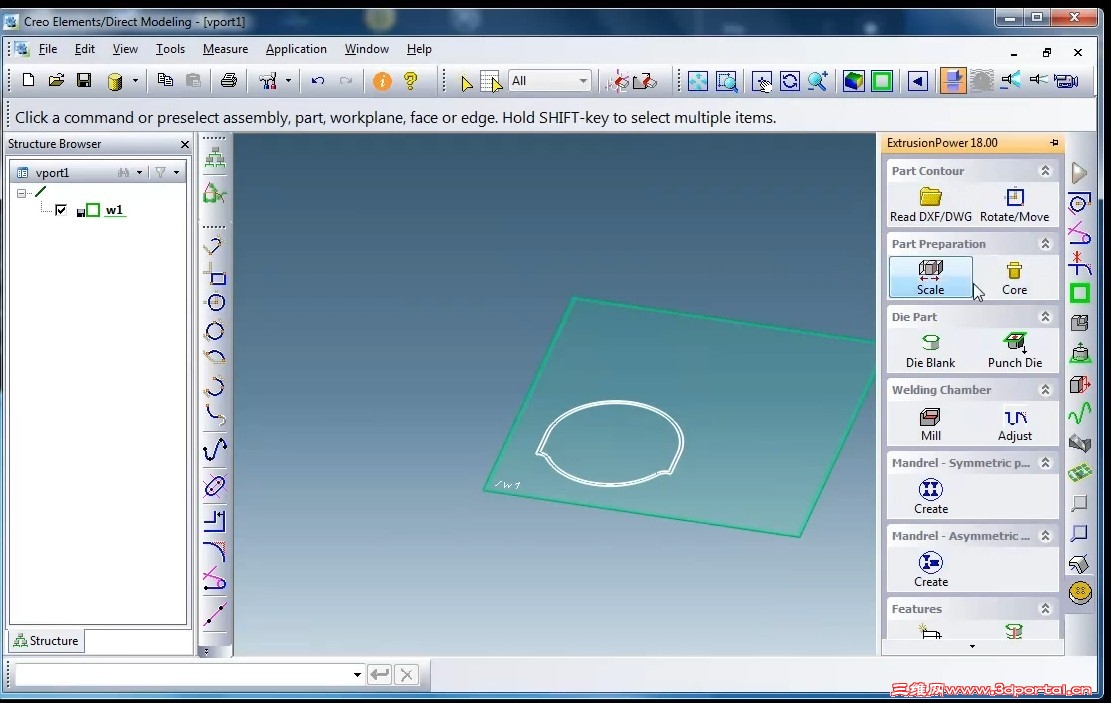Click the green sine wave icon on right

click(x=1079, y=414)
